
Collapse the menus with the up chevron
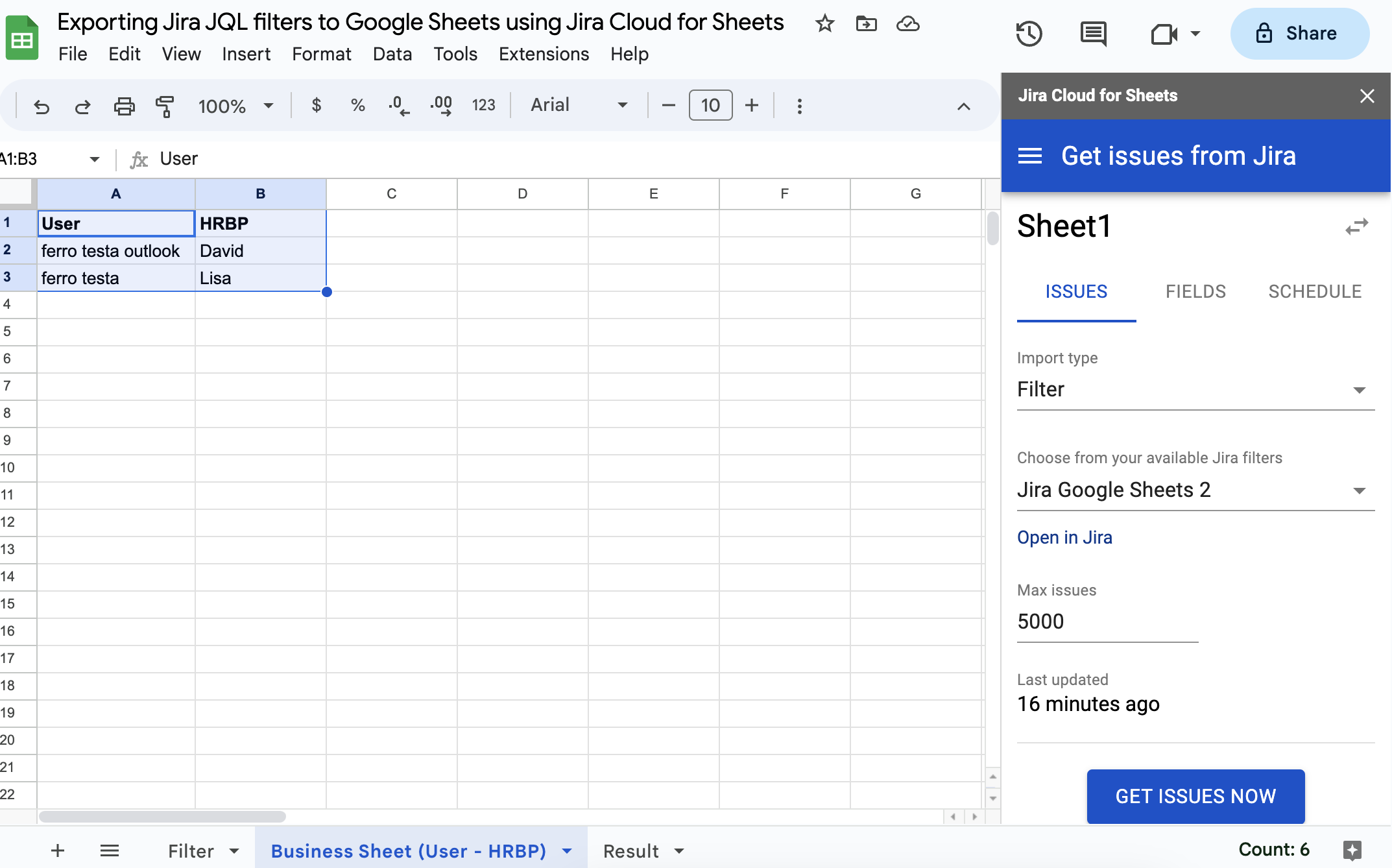point(963,106)
